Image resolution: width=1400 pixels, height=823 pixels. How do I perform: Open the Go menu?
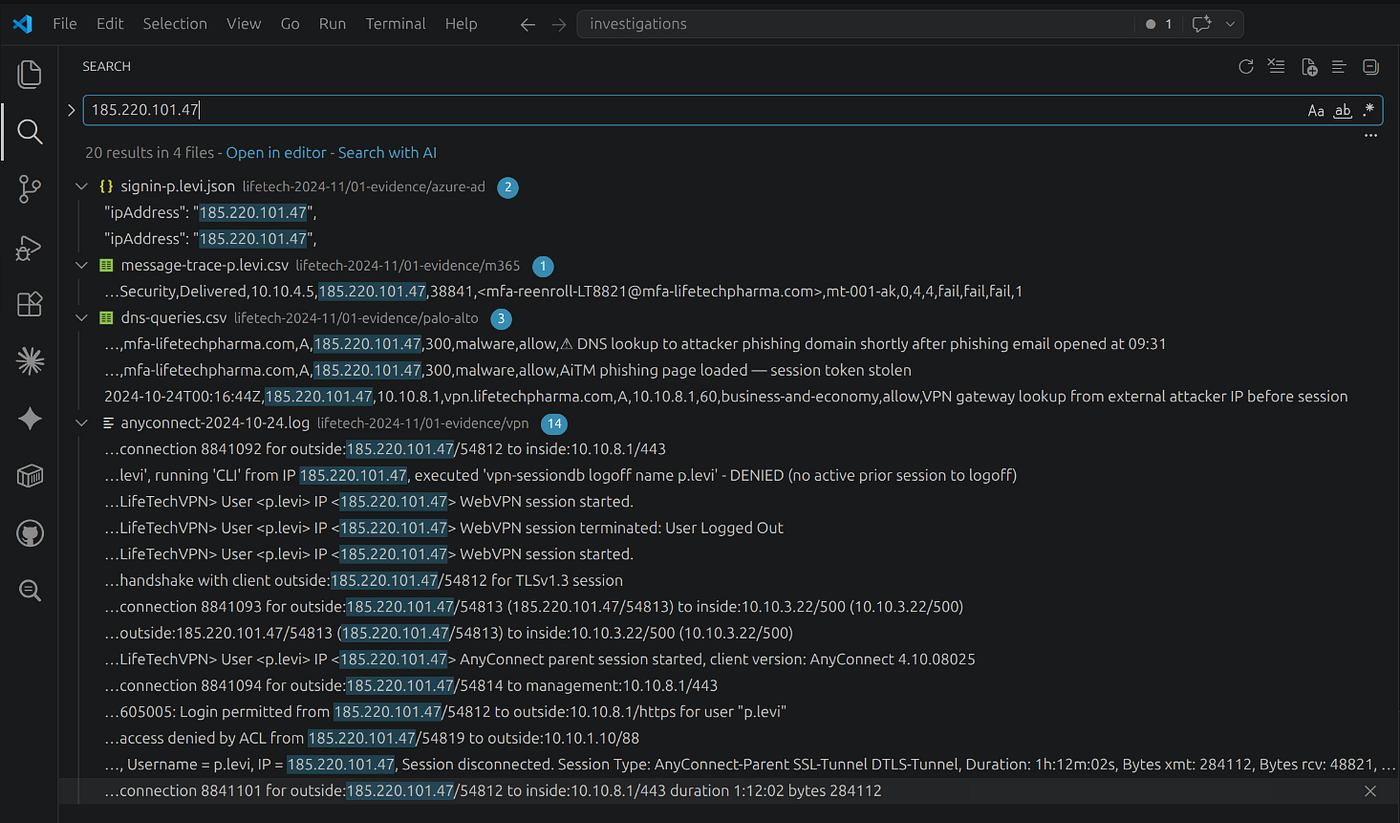(x=290, y=24)
